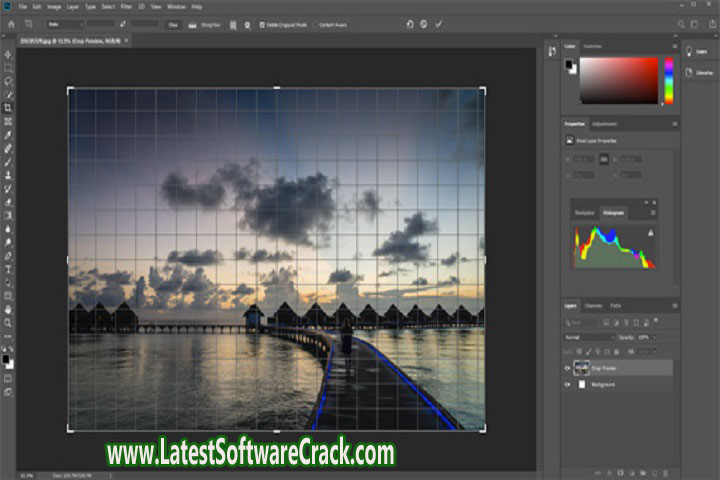Select the Crop Preview layer thumbnail
Viewport: 720px width, 480px height.
pyautogui.click(x=581, y=368)
